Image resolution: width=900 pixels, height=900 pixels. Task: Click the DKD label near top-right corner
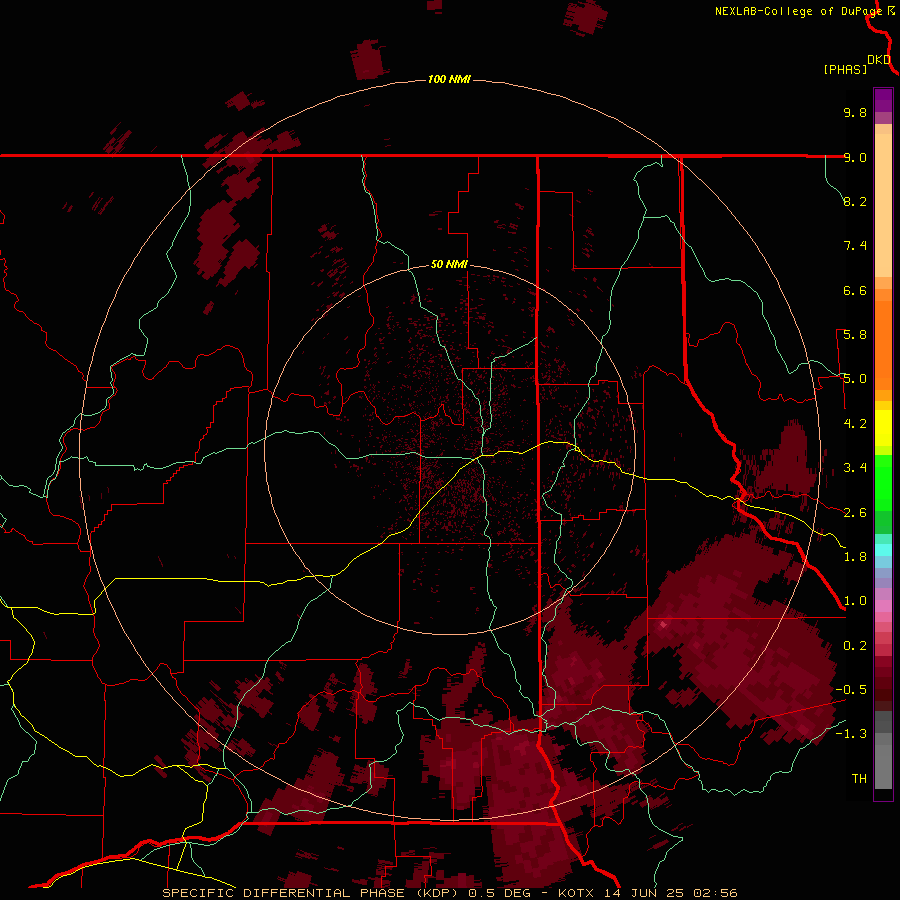pos(879,60)
